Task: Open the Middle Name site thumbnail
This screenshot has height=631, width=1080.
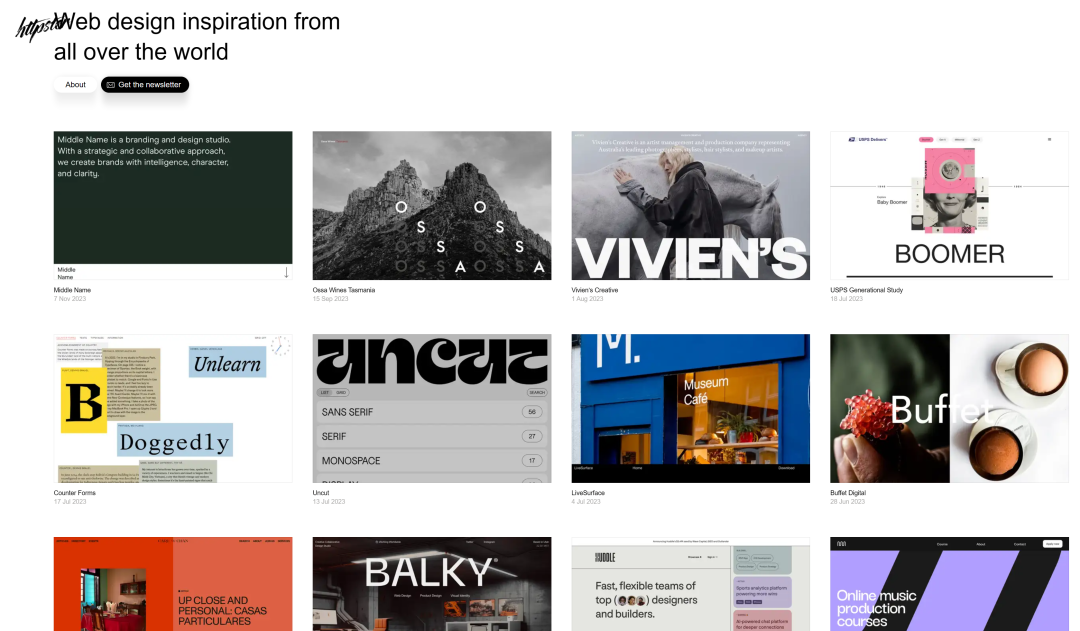Action: point(173,205)
